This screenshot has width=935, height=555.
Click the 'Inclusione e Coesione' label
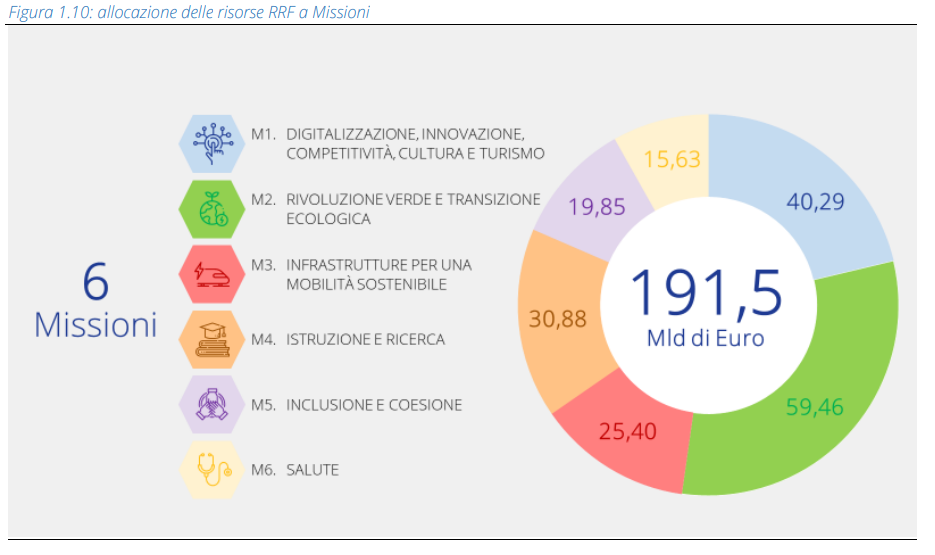[x=373, y=405]
